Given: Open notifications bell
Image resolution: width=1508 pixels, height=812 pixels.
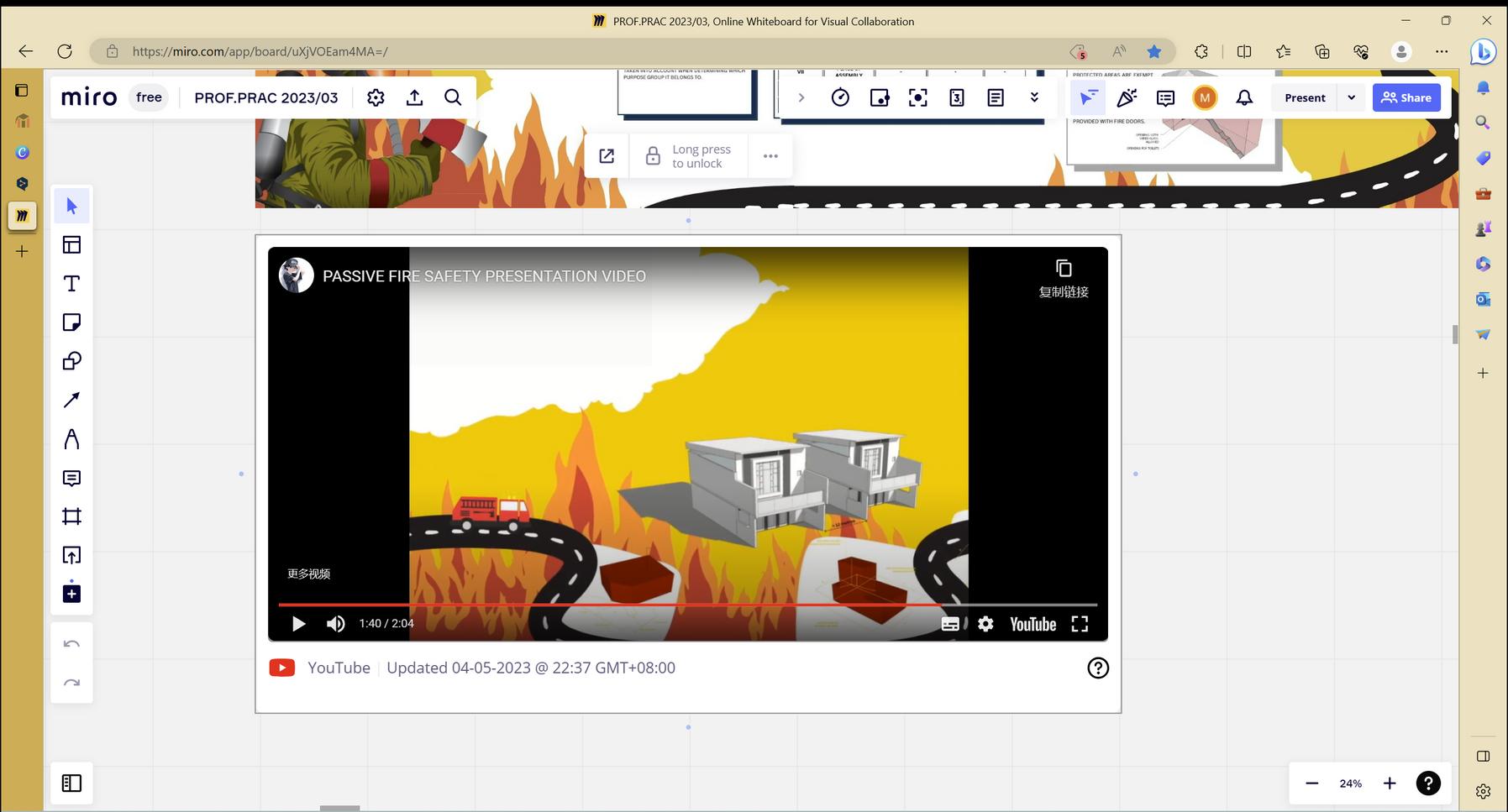Looking at the screenshot, I should coord(1244,97).
